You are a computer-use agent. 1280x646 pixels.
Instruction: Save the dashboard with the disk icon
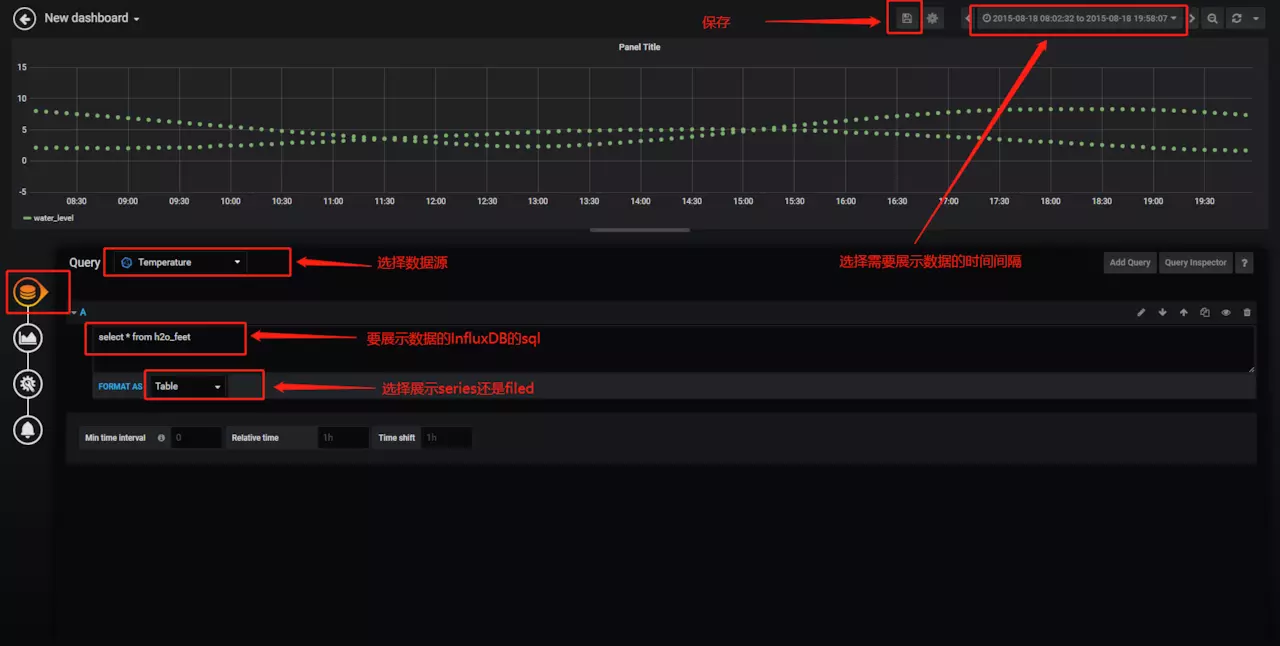906,18
